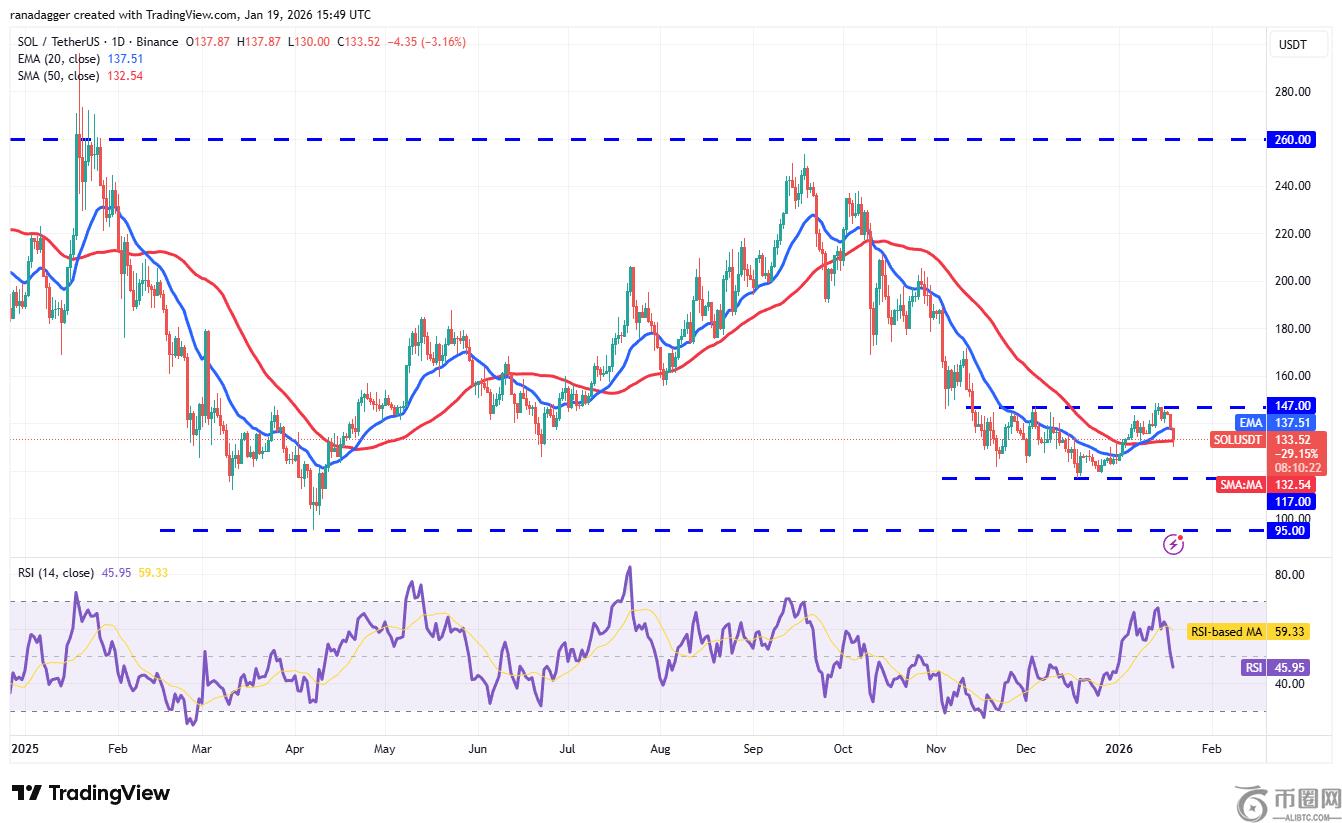Click the Sep label on time axis
The image size is (1342, 823).
[754, 747]
